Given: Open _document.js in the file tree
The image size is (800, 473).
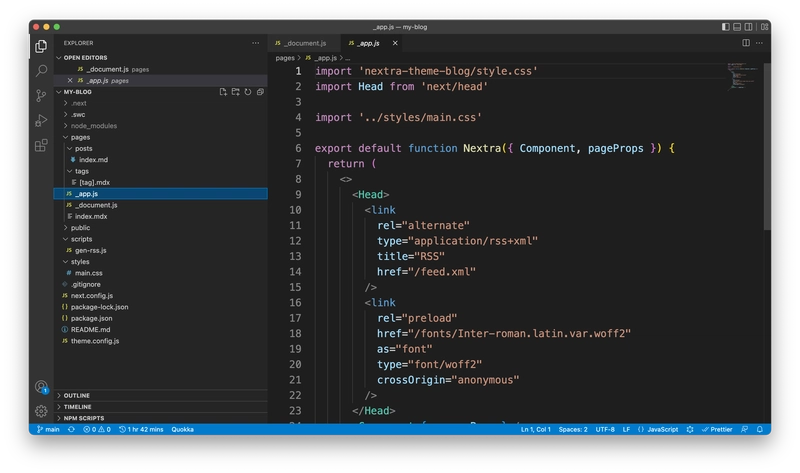Looking at the screenshot, I should 161,205.
